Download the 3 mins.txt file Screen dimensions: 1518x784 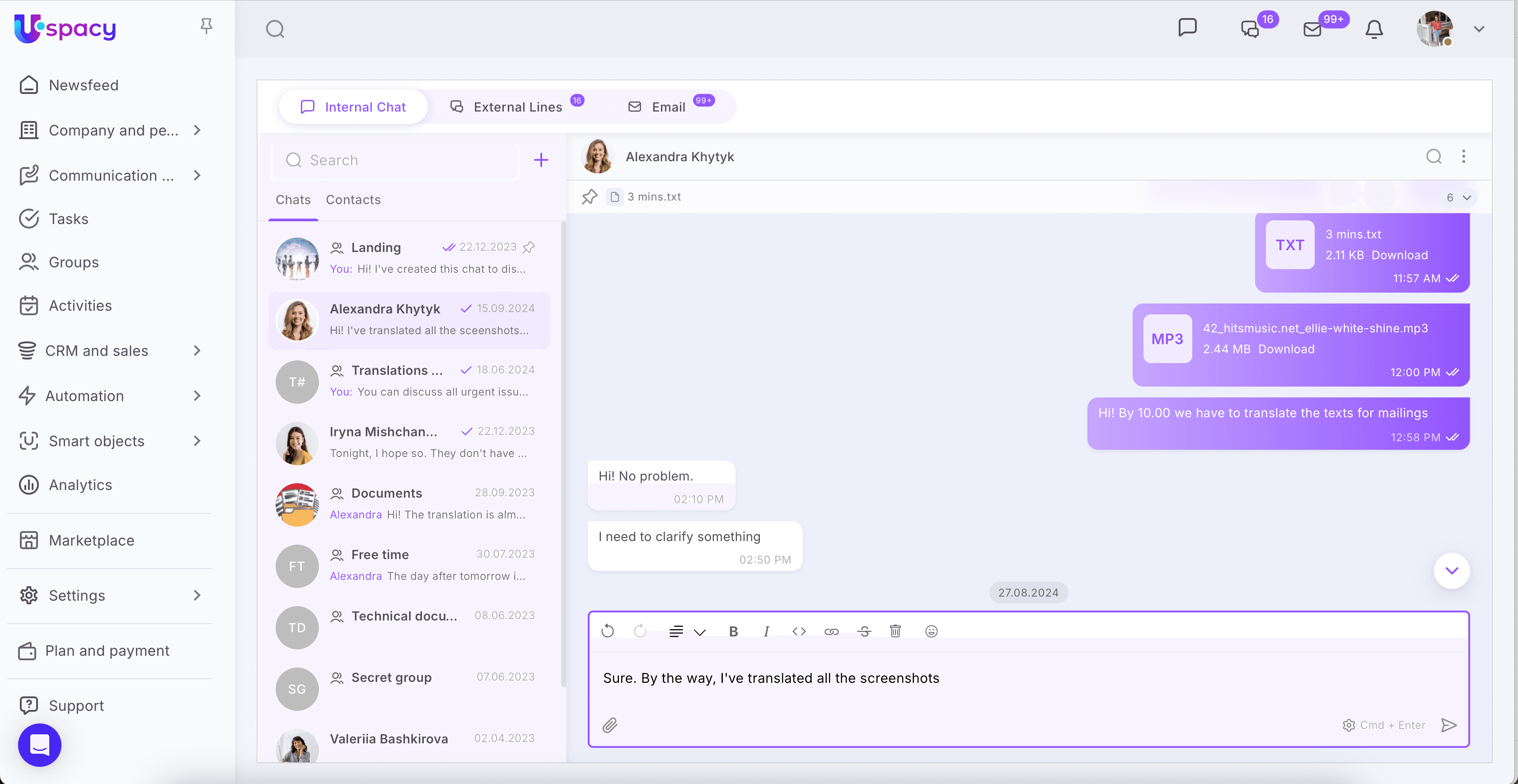pos(1400,255)
